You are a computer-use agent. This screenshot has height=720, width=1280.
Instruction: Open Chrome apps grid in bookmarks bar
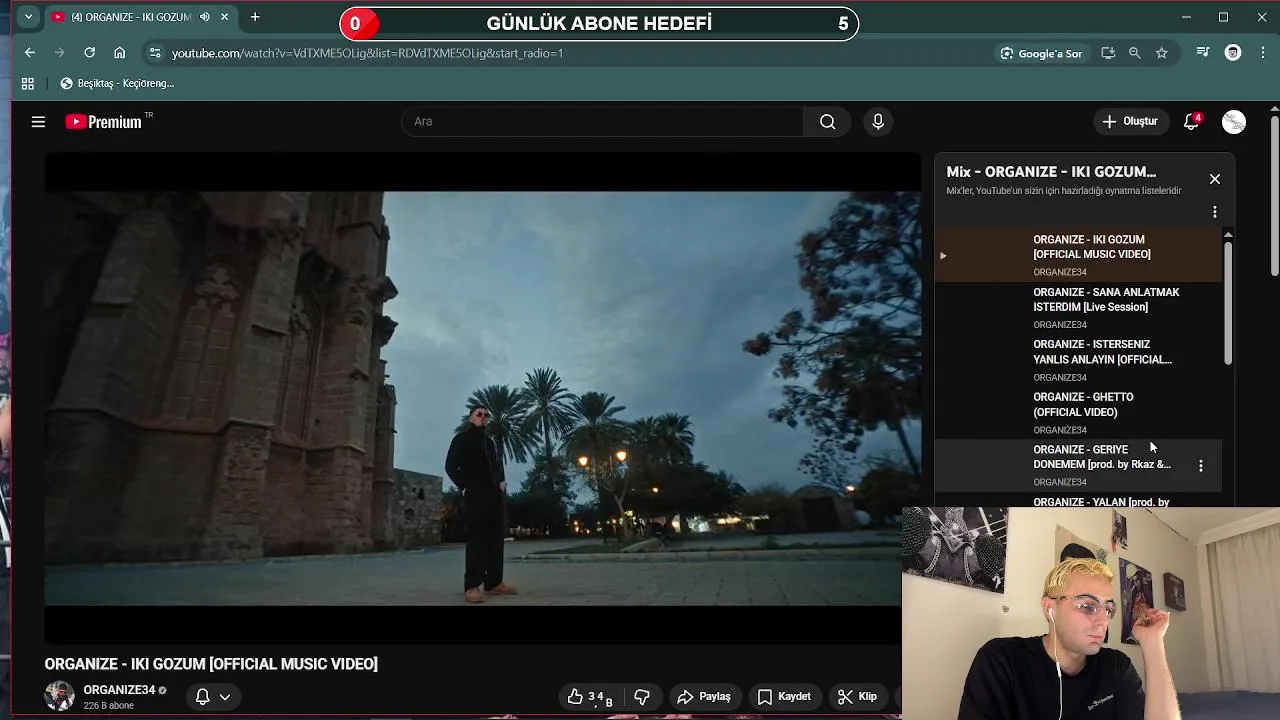pos(28,84)
